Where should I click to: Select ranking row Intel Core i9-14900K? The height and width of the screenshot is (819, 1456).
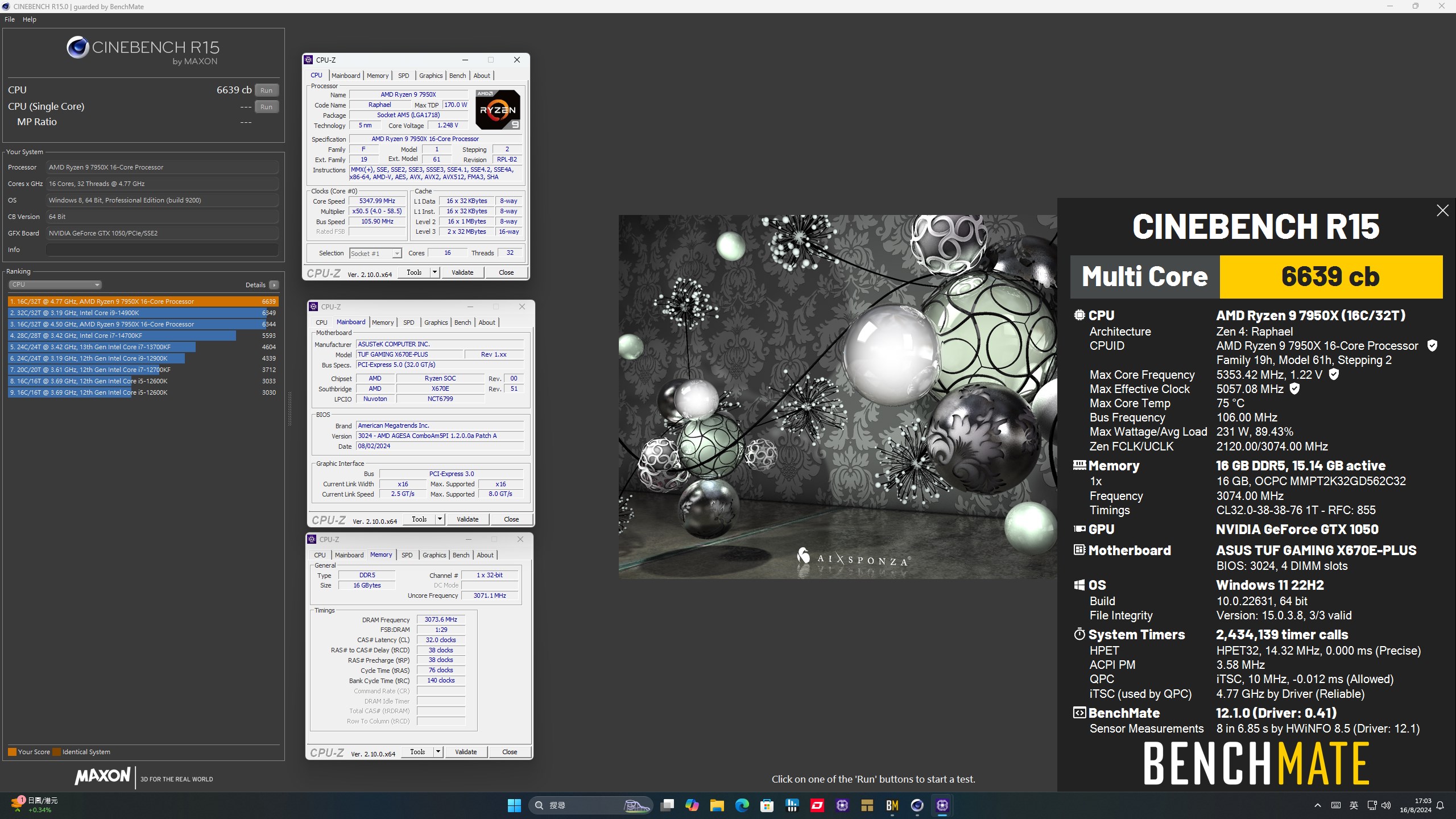coord(143,313)
